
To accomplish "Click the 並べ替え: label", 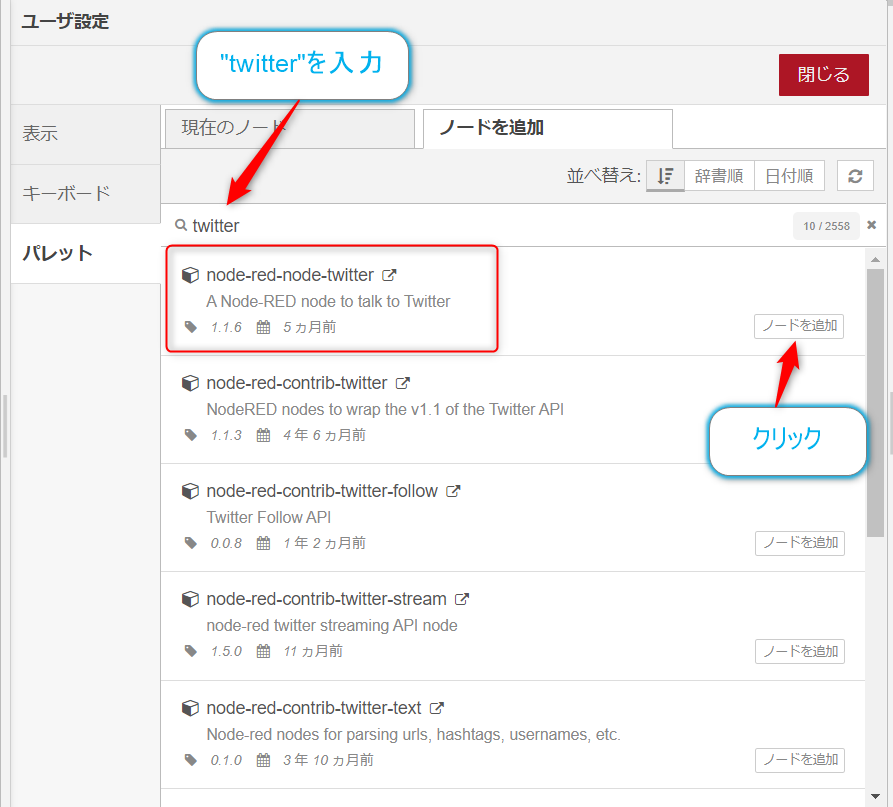I will [x=603, y=176].
